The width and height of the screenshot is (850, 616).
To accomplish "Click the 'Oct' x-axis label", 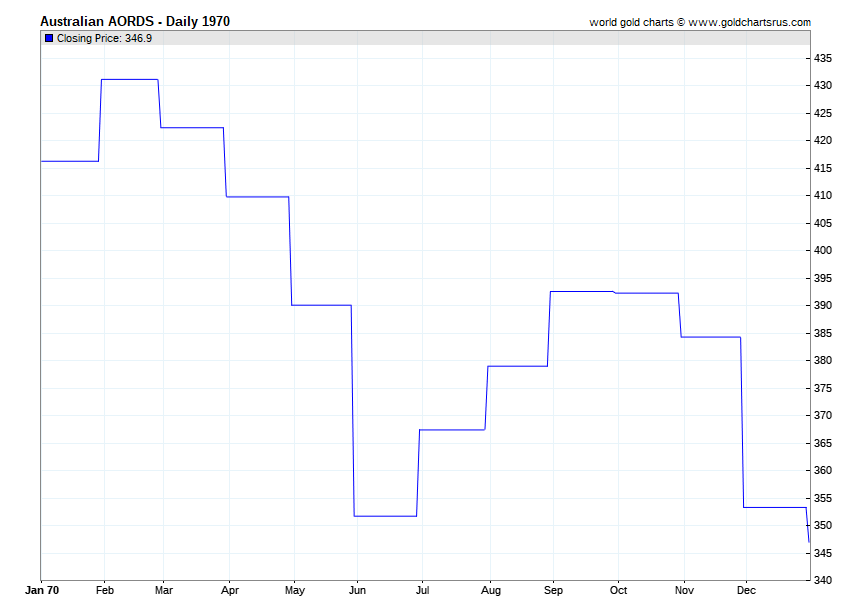I will click(x=619, y=590).
